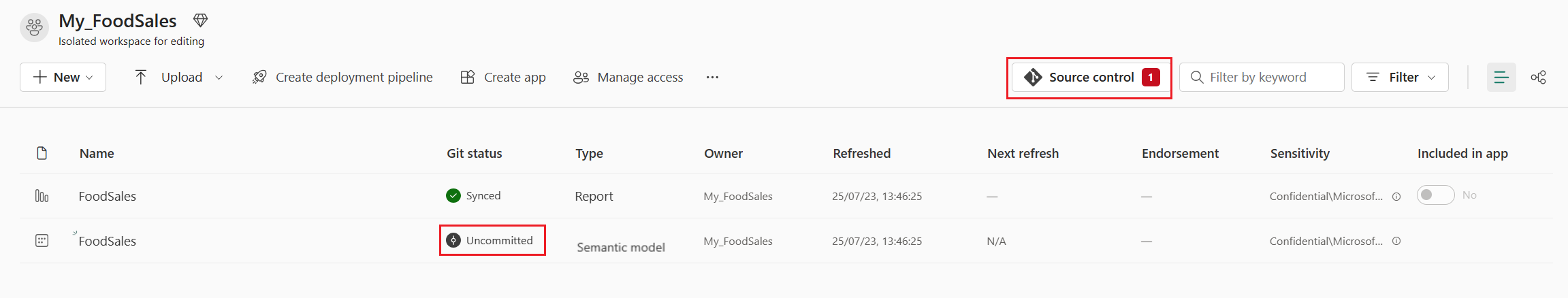Click the info icon in the semantic model's Sensitivity cell

(x=1396, y=241)
